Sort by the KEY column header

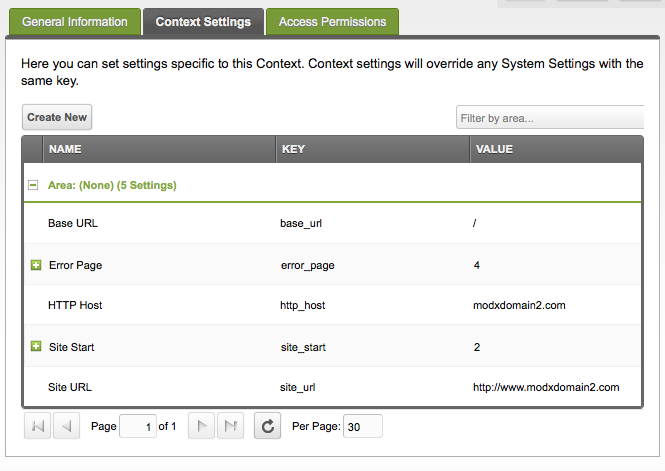373,149
